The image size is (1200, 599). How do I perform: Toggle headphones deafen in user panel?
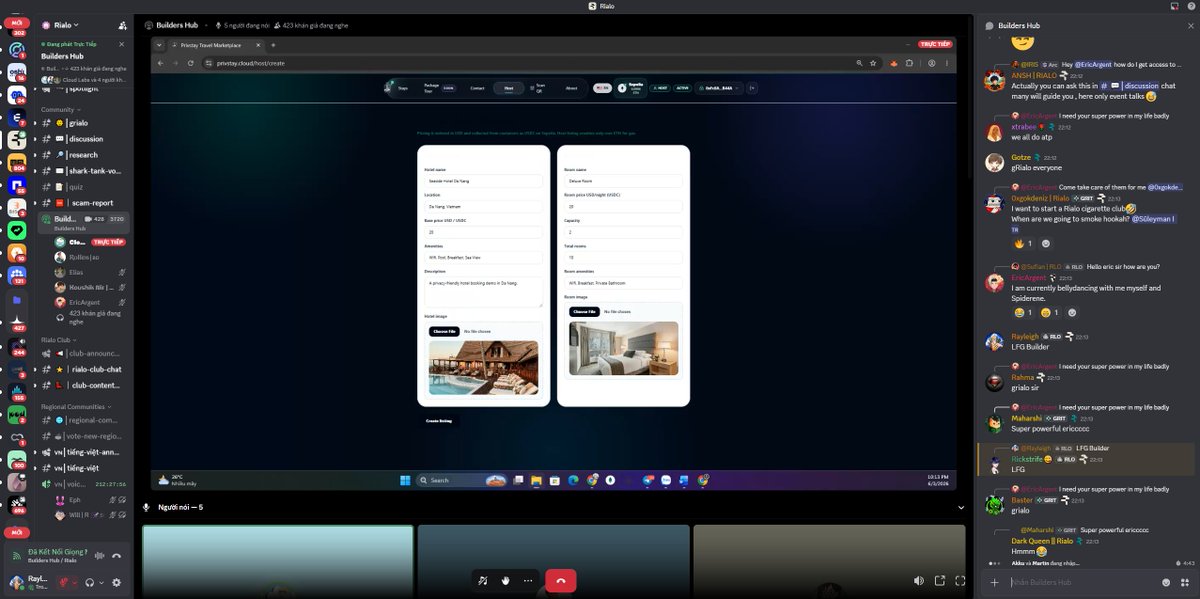[90, 582]
